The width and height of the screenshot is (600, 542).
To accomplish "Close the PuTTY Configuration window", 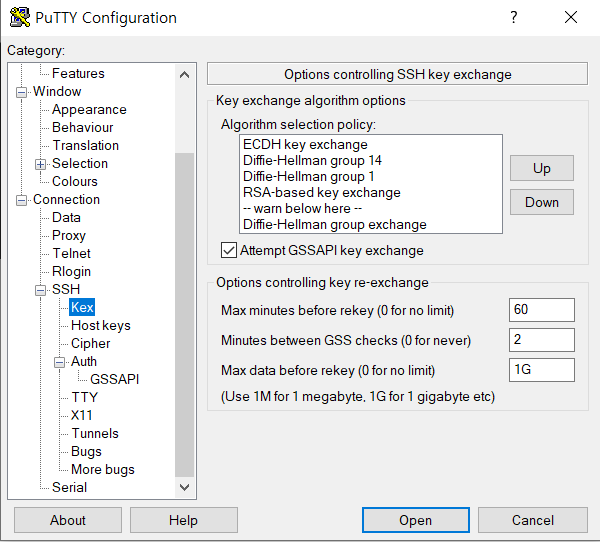I will pyautogui.click(x=571, y=17).
